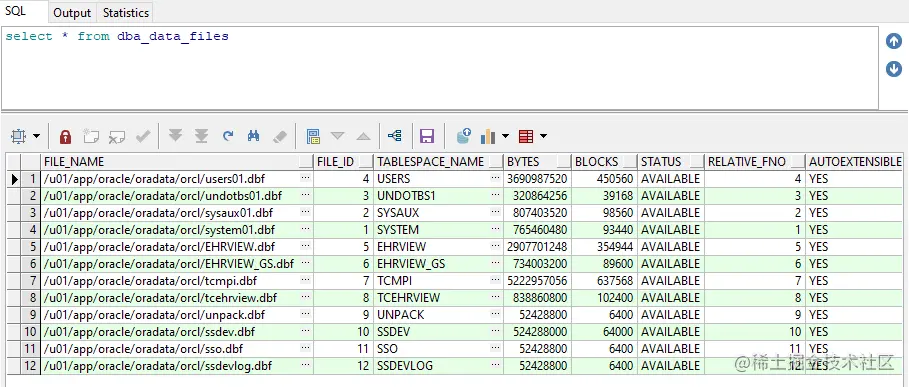Open the selection mode dropdown arrow
This screenshot has width=909, height=387.
37,137
